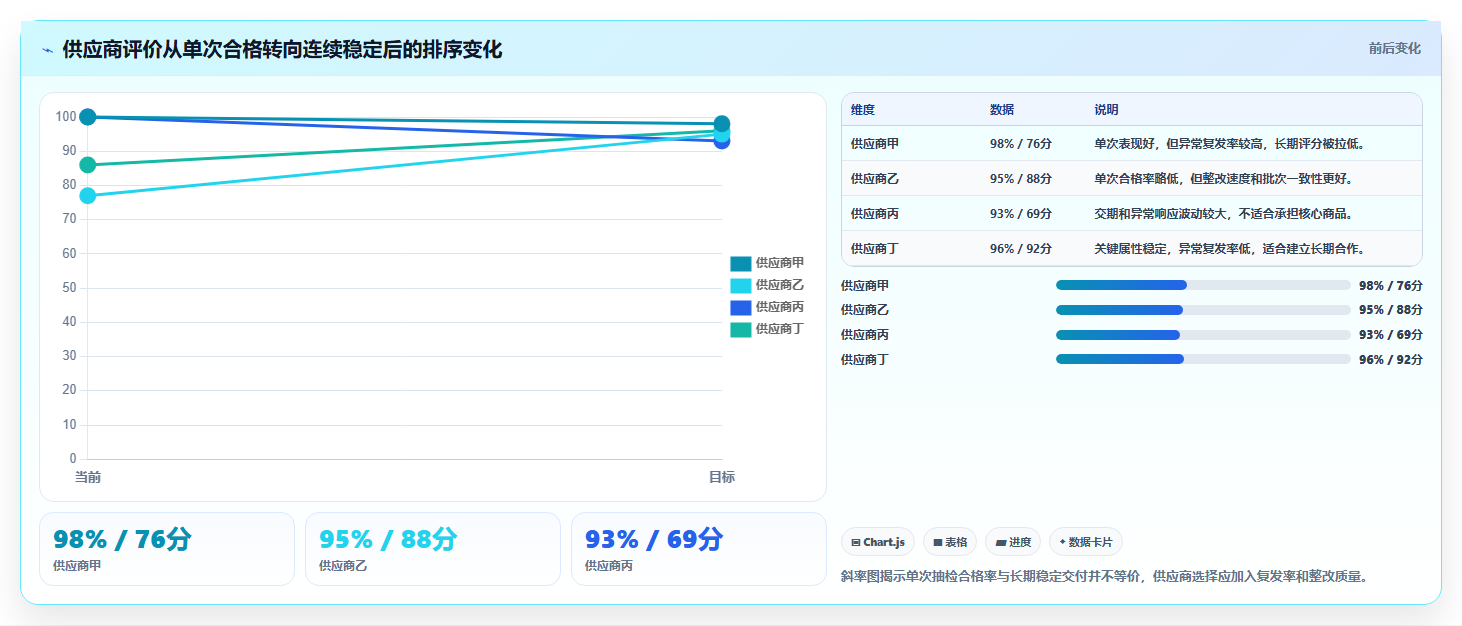Click the note 交期和异常响应波动较大
The image size is (1462, 626).
pyautogui.click(x=1224, y=214)
